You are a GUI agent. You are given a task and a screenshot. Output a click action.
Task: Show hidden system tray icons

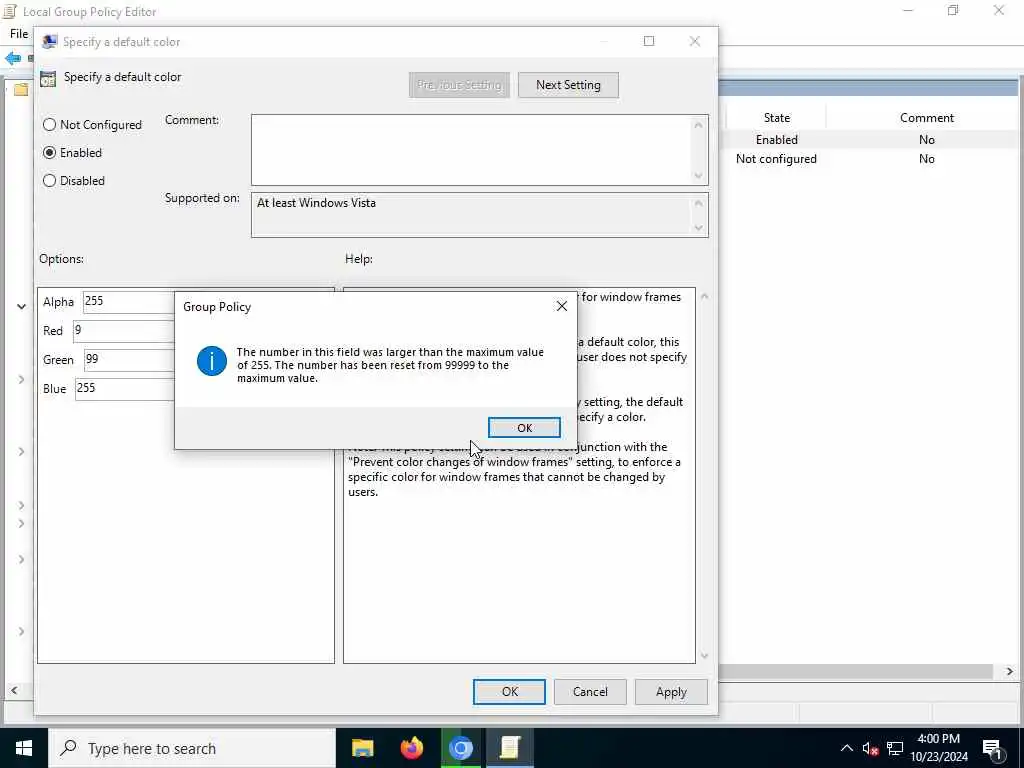coord(846,748)
